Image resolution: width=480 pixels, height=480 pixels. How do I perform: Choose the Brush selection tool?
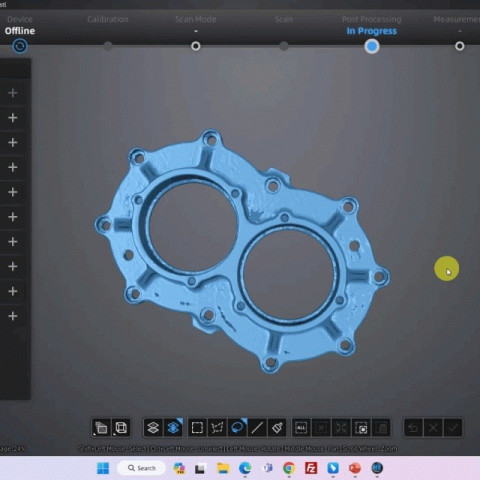277,427
